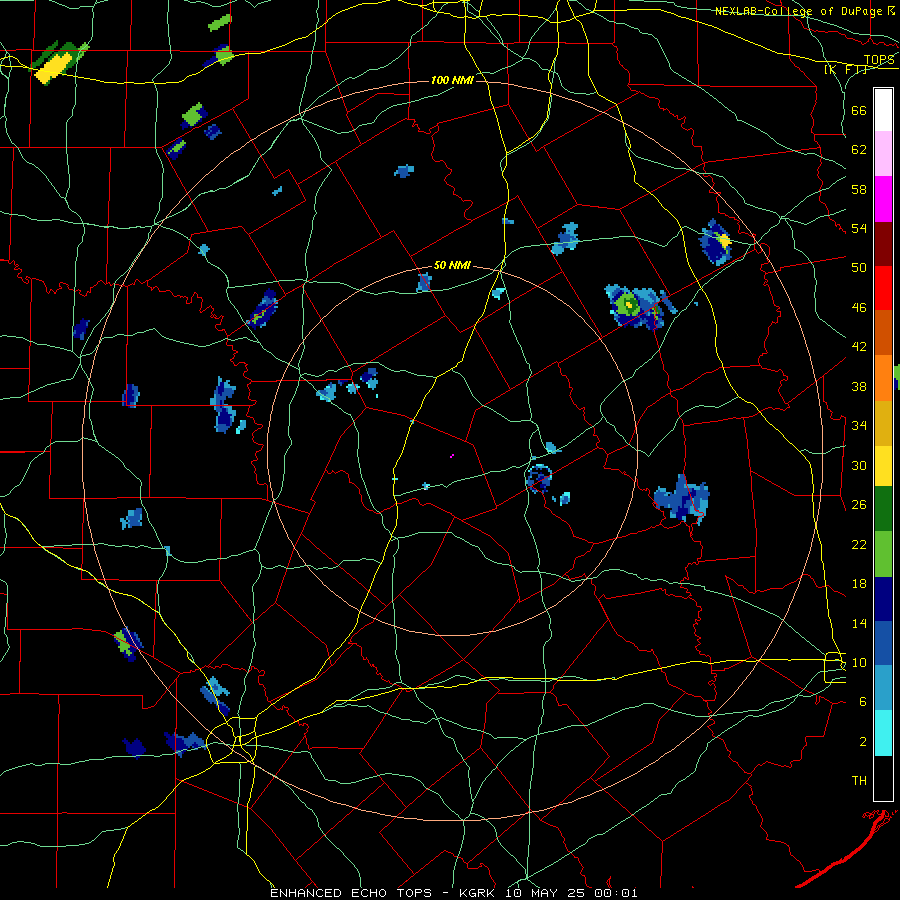Click the magenta legend swatch
The image size is (900, 900).
tap(883, 199)
